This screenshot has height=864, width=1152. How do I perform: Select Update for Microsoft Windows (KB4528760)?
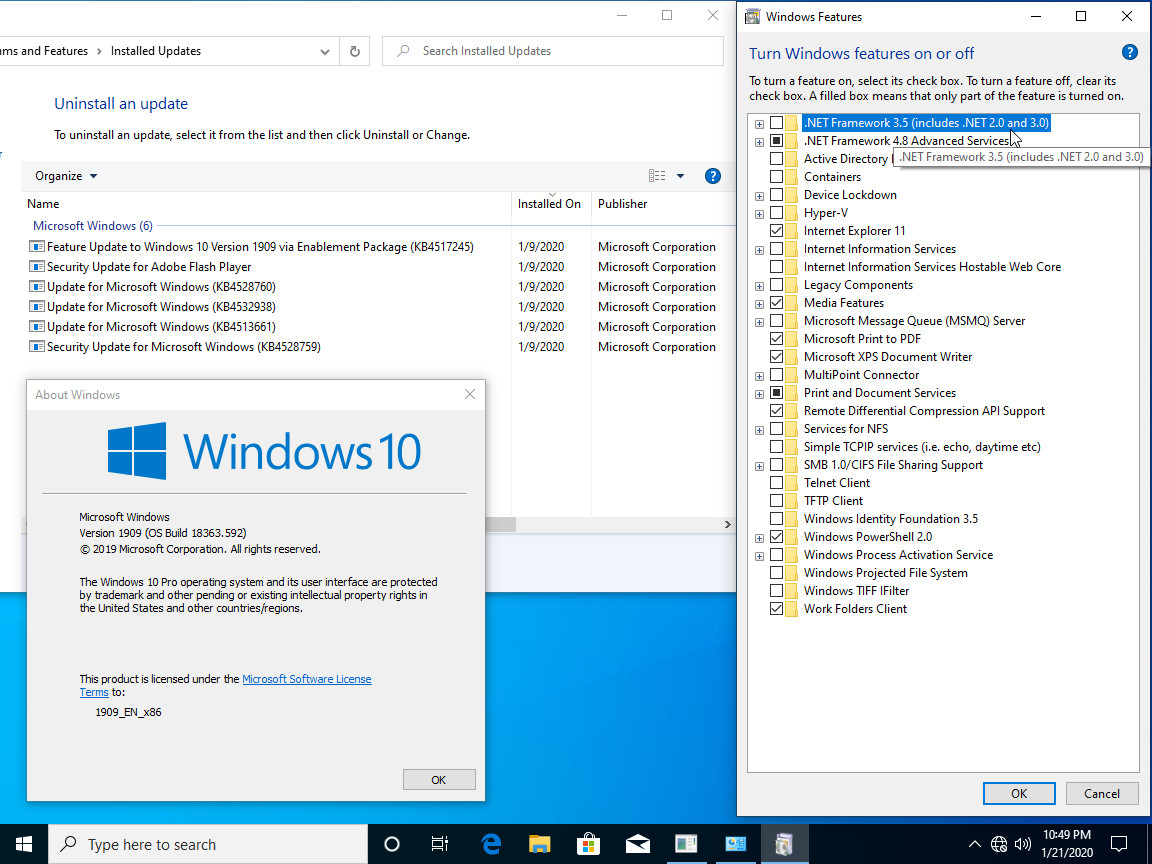(161, 287)
